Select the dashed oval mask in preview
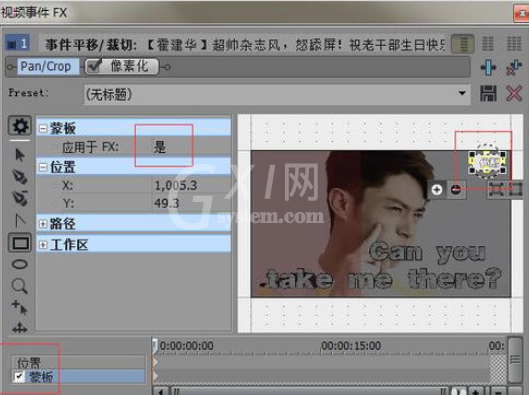The image size is (529, 395). [x=487, y=161]
